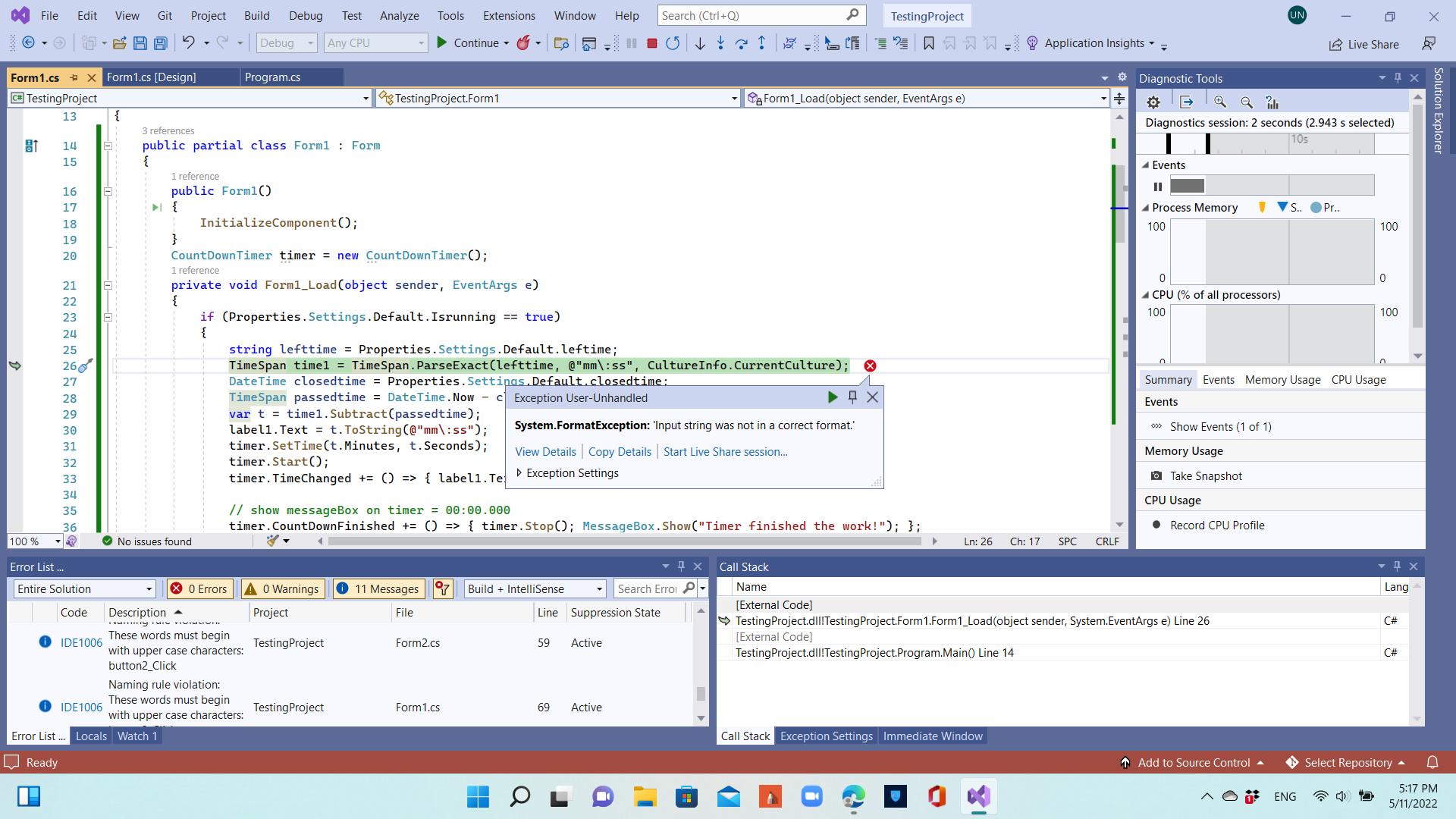Click the Zoom Out magnifier in Diagnostic Tools
Image resolution: width=1456 pixels, height=819 pixels.
pos(1247,102)
